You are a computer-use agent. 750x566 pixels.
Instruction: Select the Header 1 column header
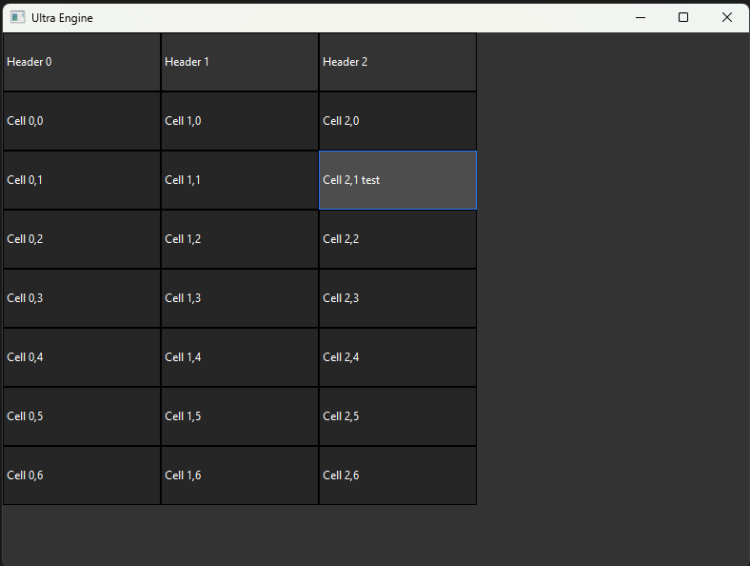tap(239, 62)
